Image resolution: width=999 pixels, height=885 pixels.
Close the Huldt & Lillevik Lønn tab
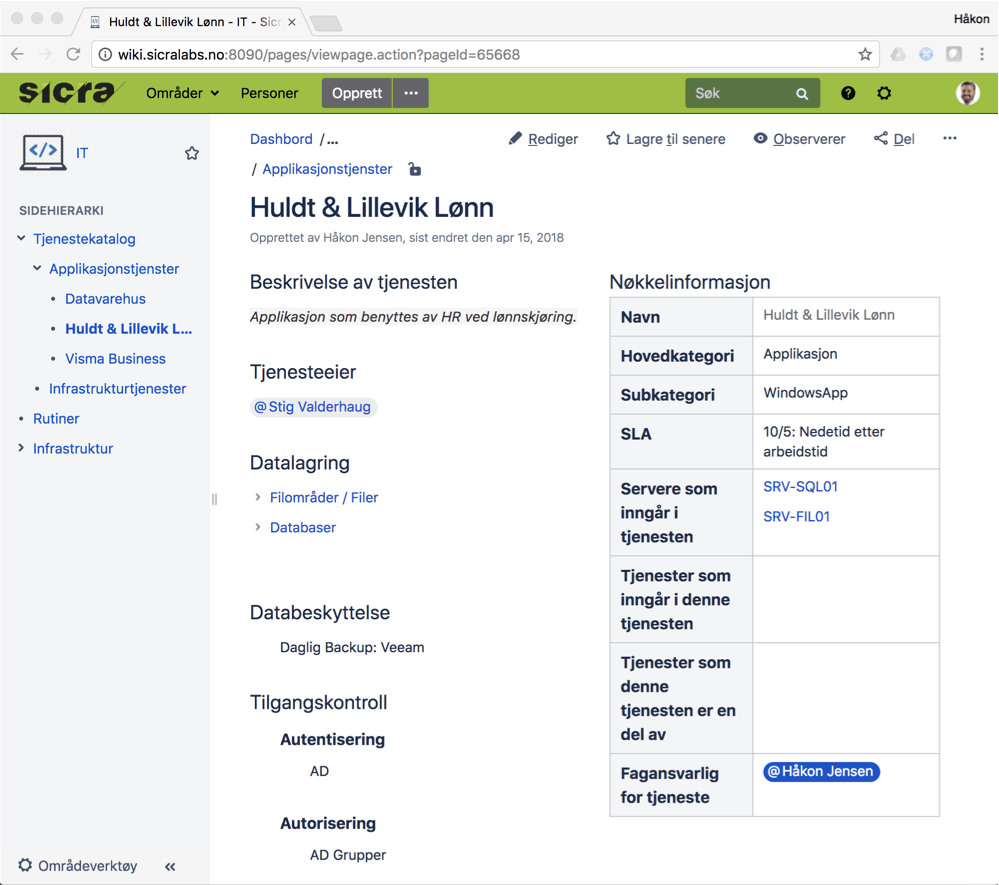tap(292, 22)
